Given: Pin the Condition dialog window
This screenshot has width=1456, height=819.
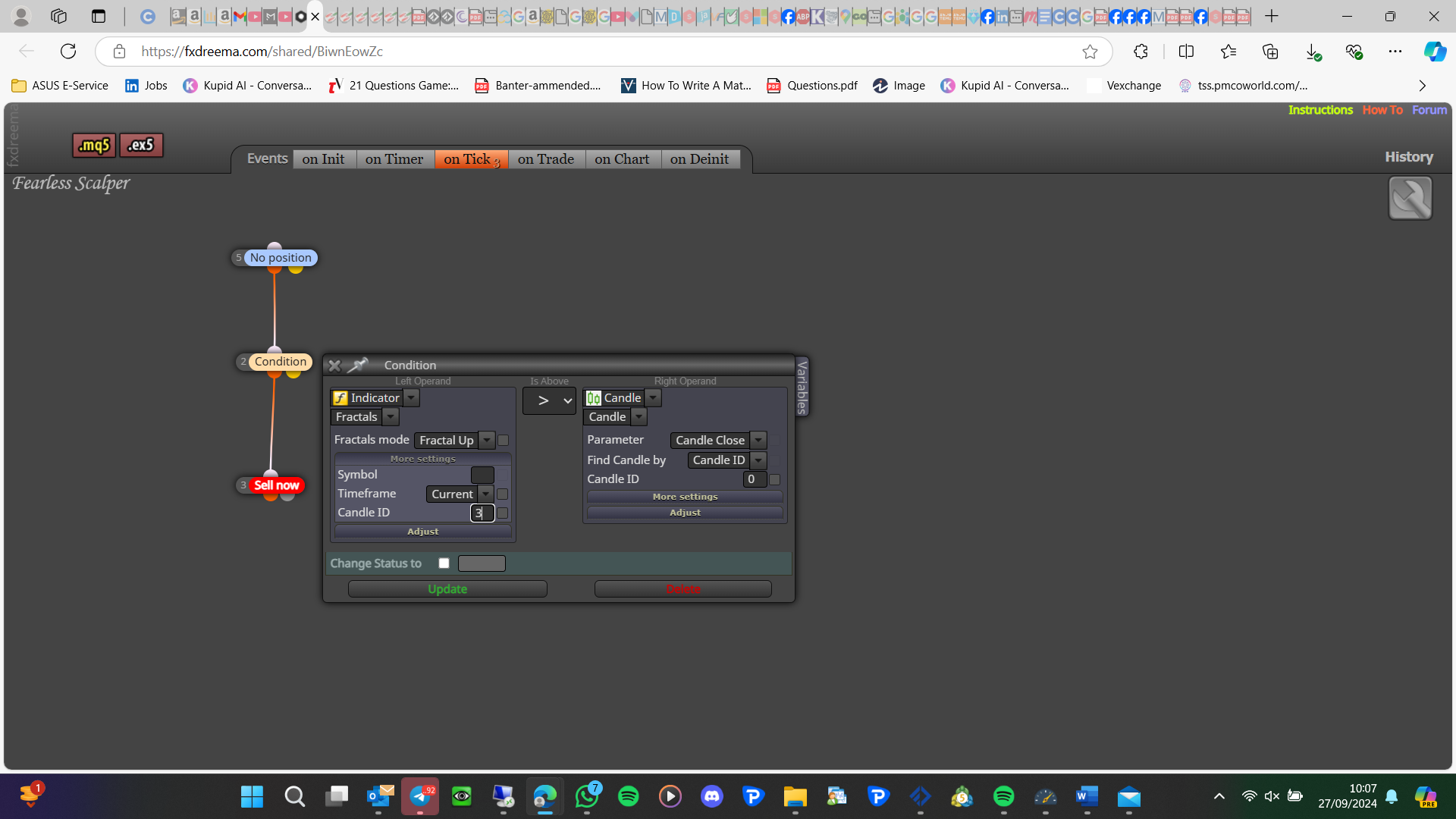Looking at the screenshot, I should pyautogui.click(x=358, y=366).
